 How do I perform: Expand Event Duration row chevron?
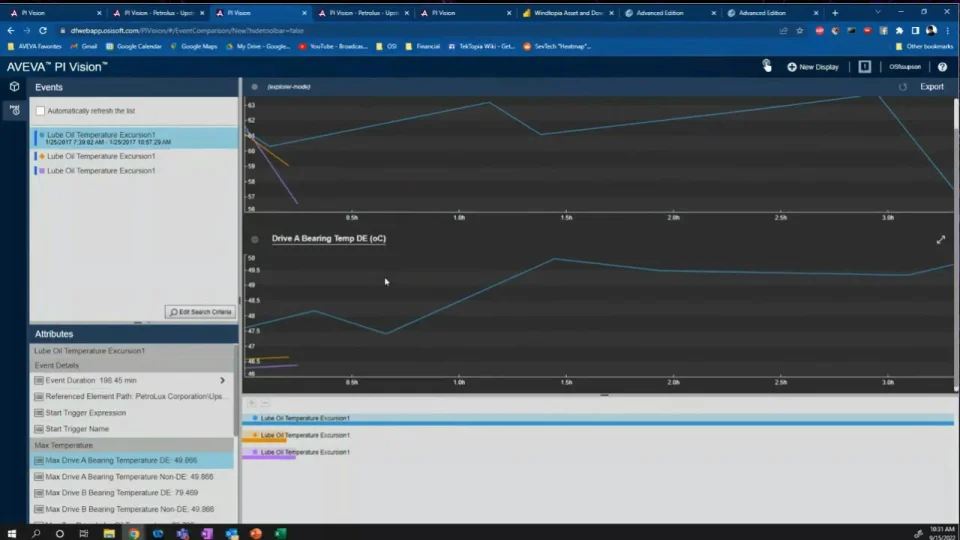point(222,380)
